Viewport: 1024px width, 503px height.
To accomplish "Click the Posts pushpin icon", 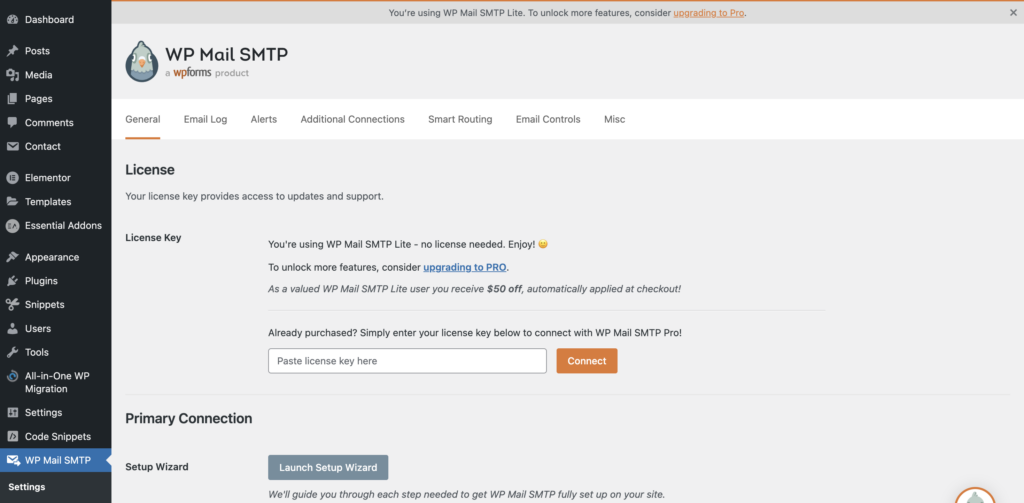I will [x=12, y=51].
